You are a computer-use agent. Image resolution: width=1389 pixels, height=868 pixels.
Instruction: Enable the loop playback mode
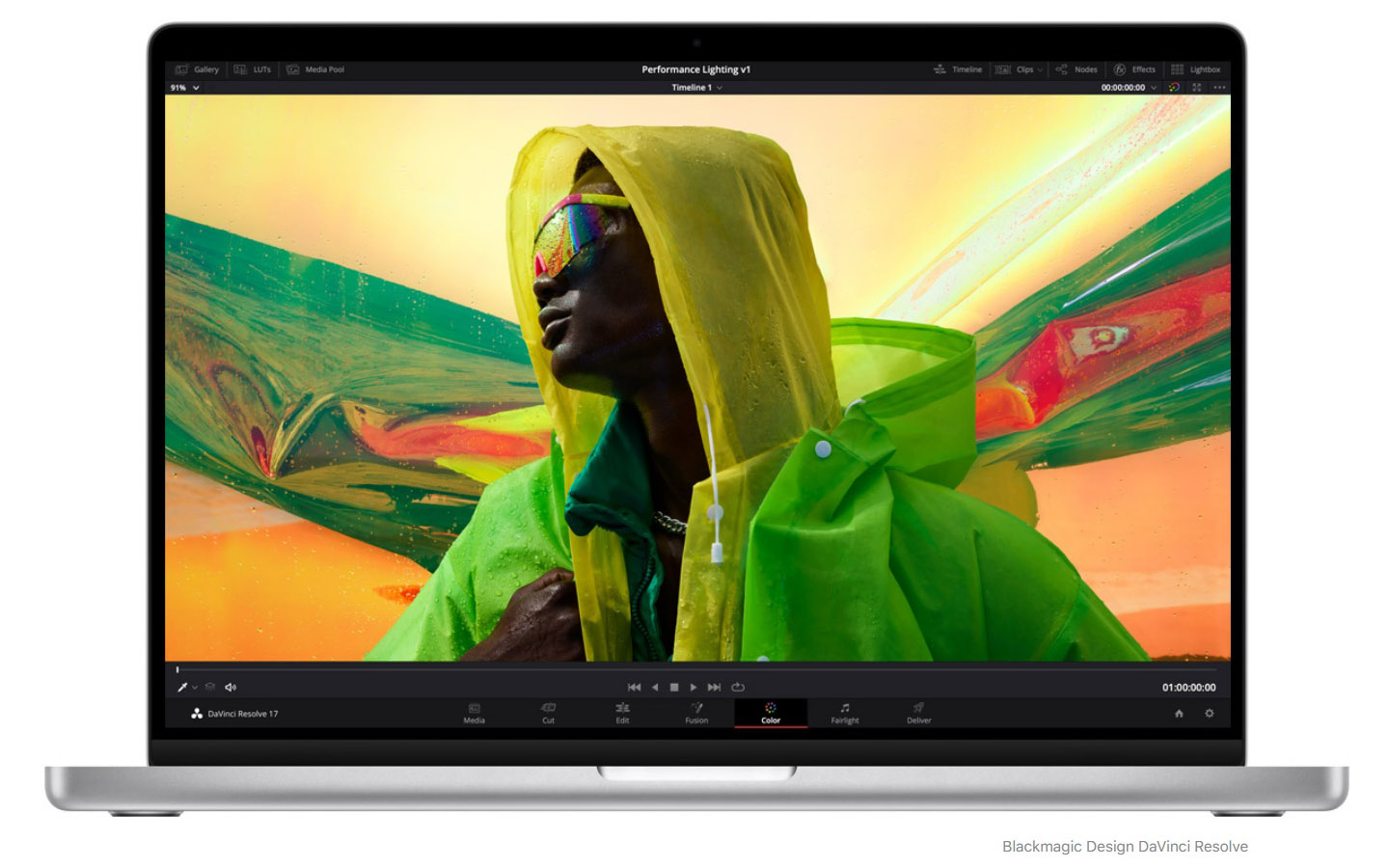tap(738, 687)
